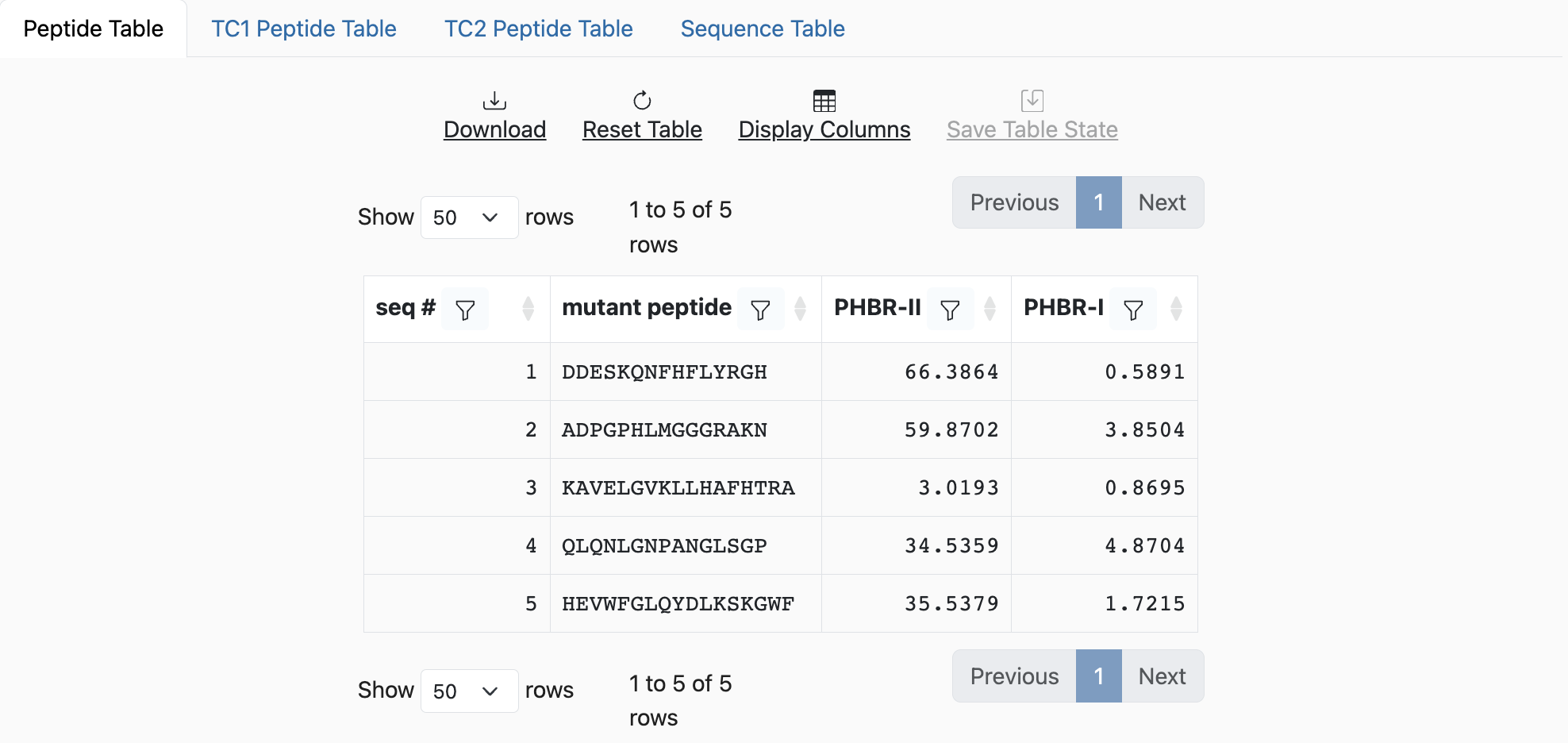Click the Save Table State icon
1568x743 pixels.
pyautogui.click(x=1032, y=101)
